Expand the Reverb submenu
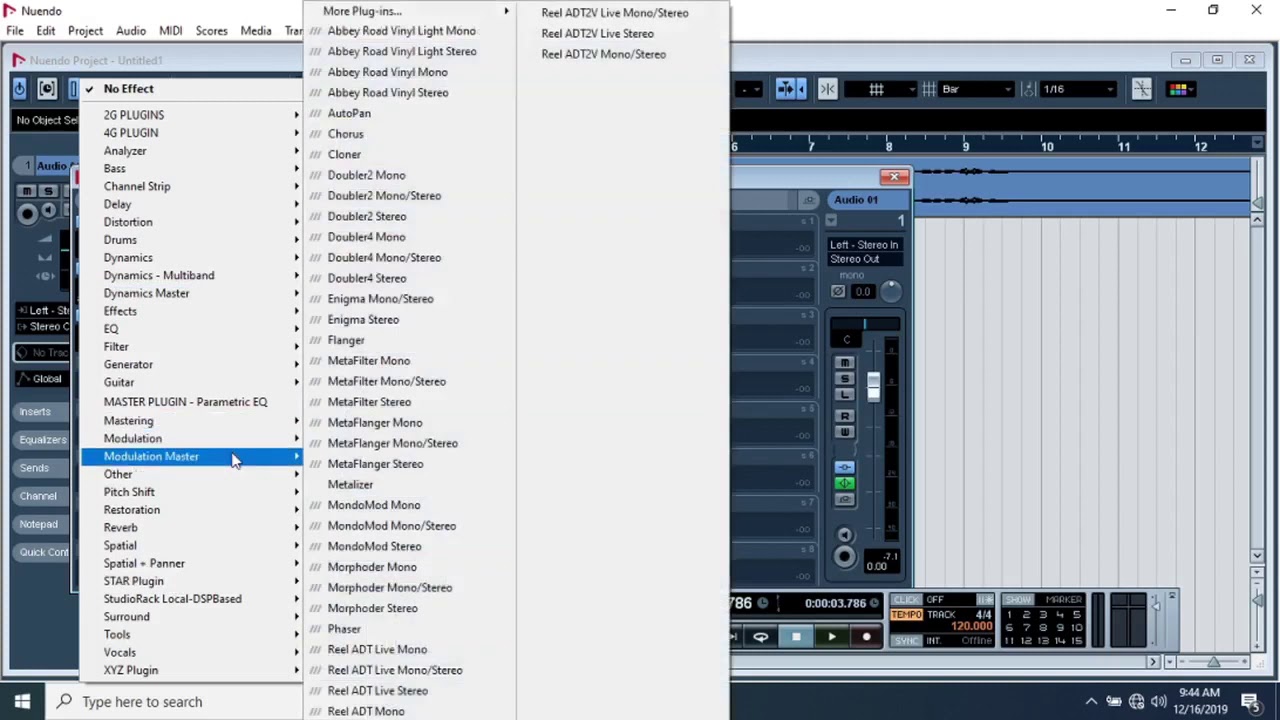 [x=193, y=527]
